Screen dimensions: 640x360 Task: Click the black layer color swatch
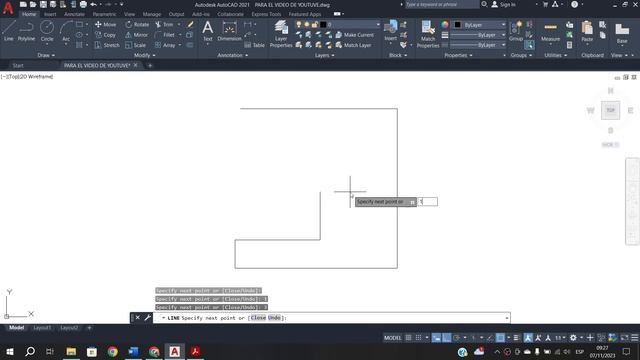click(x=323, y=24)
